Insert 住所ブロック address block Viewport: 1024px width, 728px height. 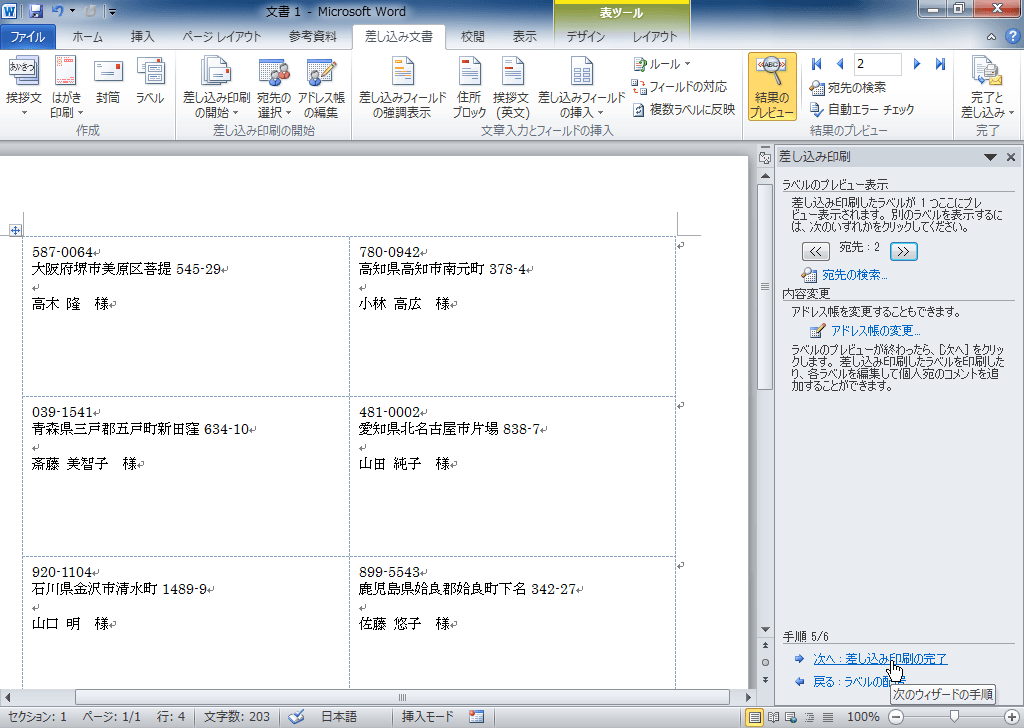pyautogui.click(x=469, y=87)
